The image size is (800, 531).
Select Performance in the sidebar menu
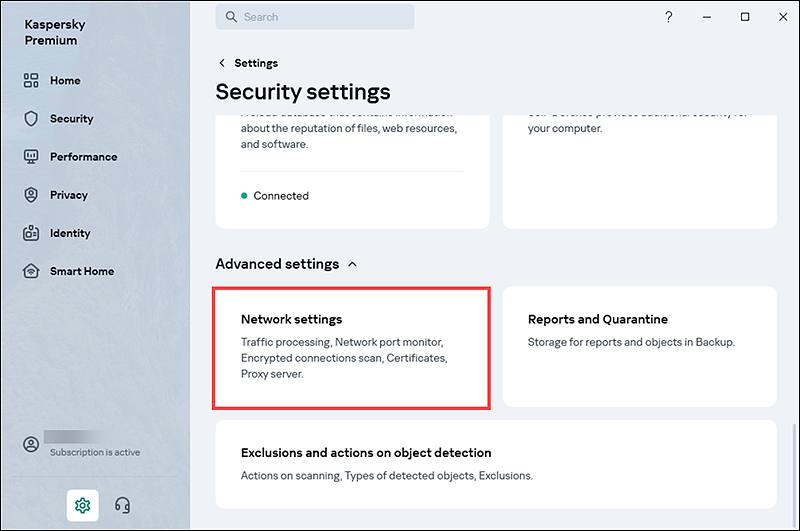[83, 157]
